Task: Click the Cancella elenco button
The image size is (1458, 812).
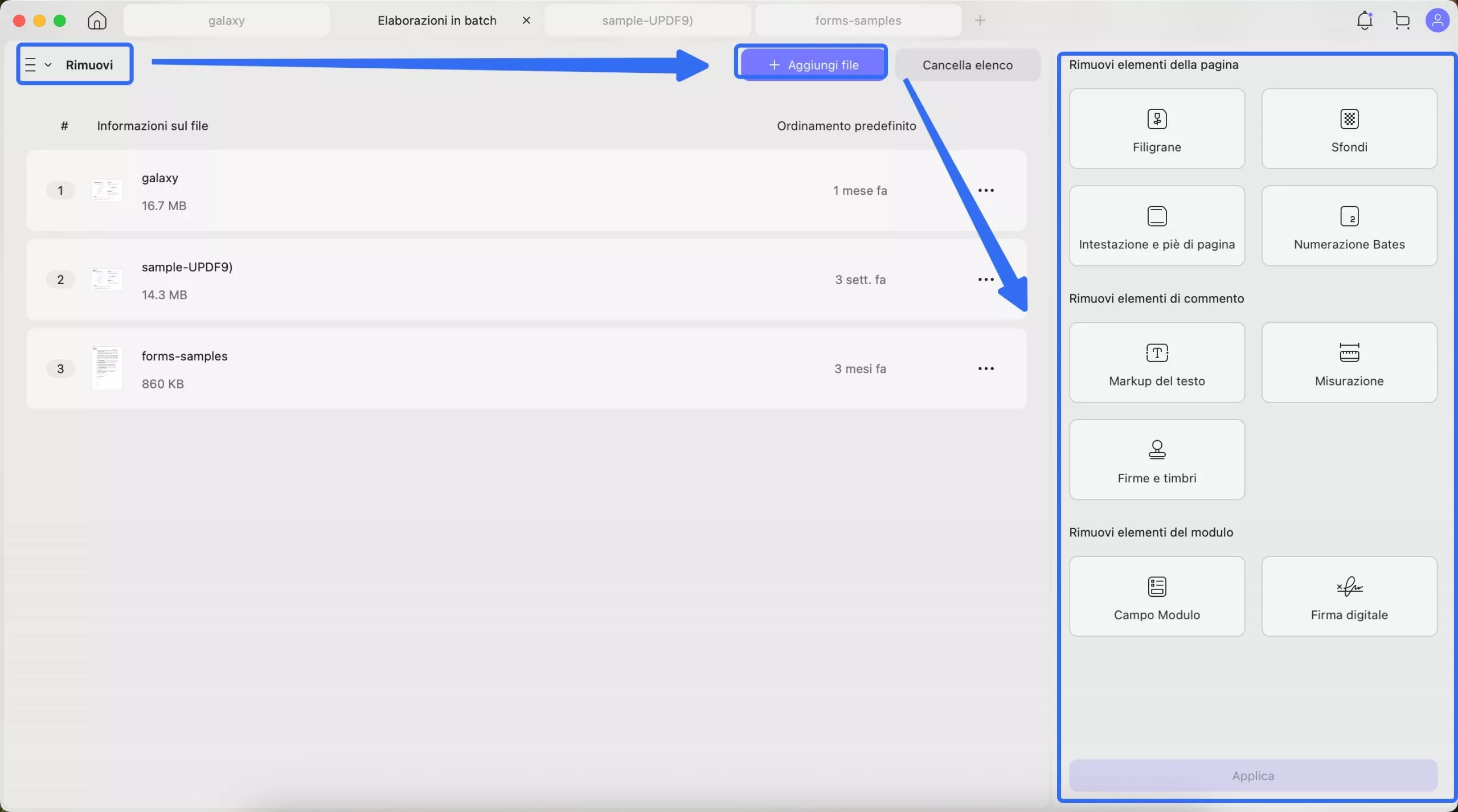Action: [967, 65]
